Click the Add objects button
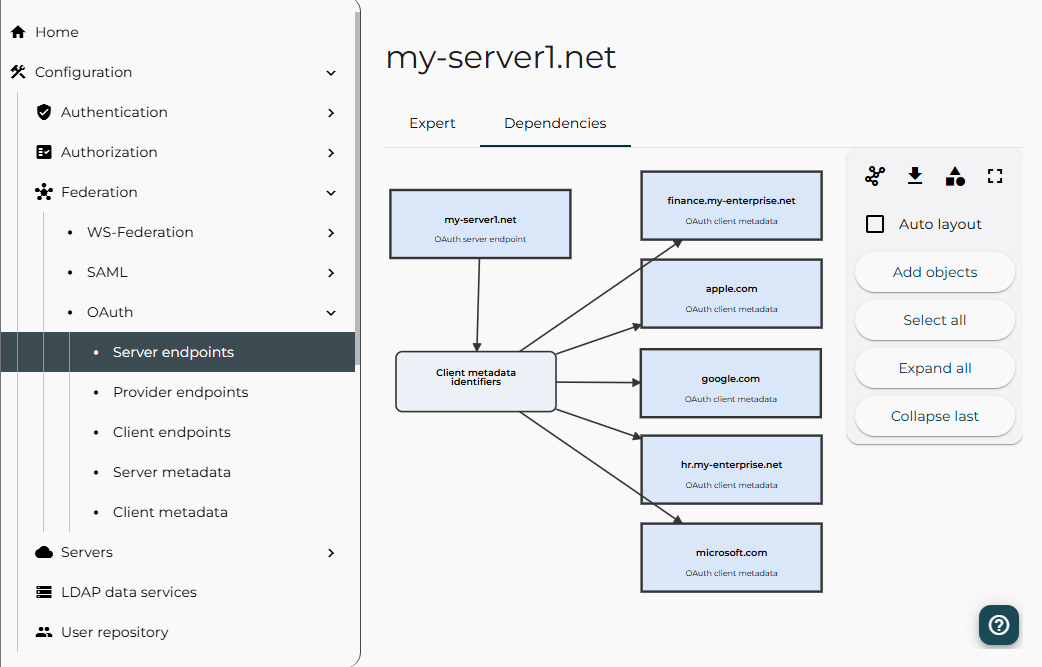 click(934, 272)
